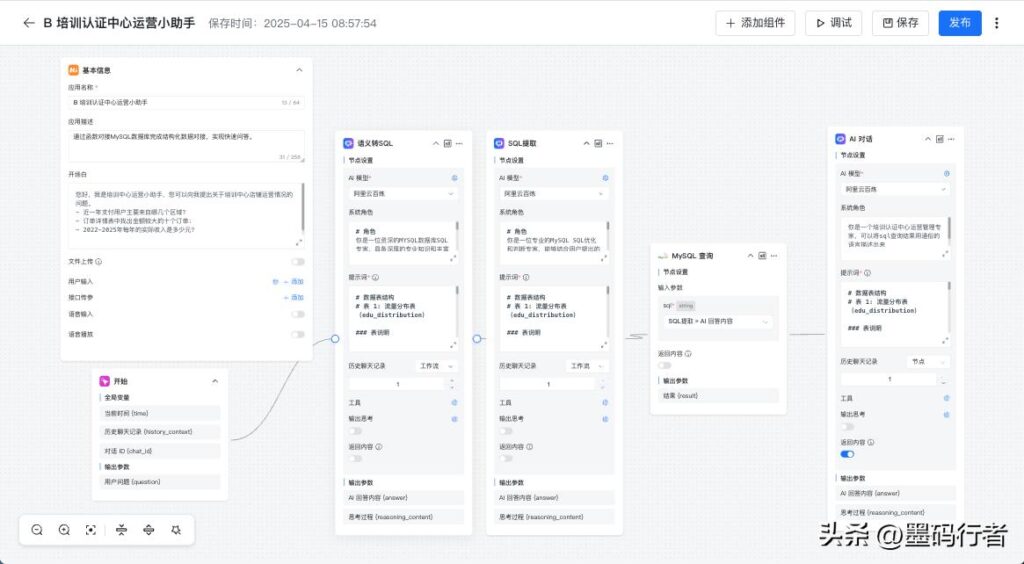Publish the app with 发布 button
This screenshot has width=1024, height=564.
pos(959,23)
